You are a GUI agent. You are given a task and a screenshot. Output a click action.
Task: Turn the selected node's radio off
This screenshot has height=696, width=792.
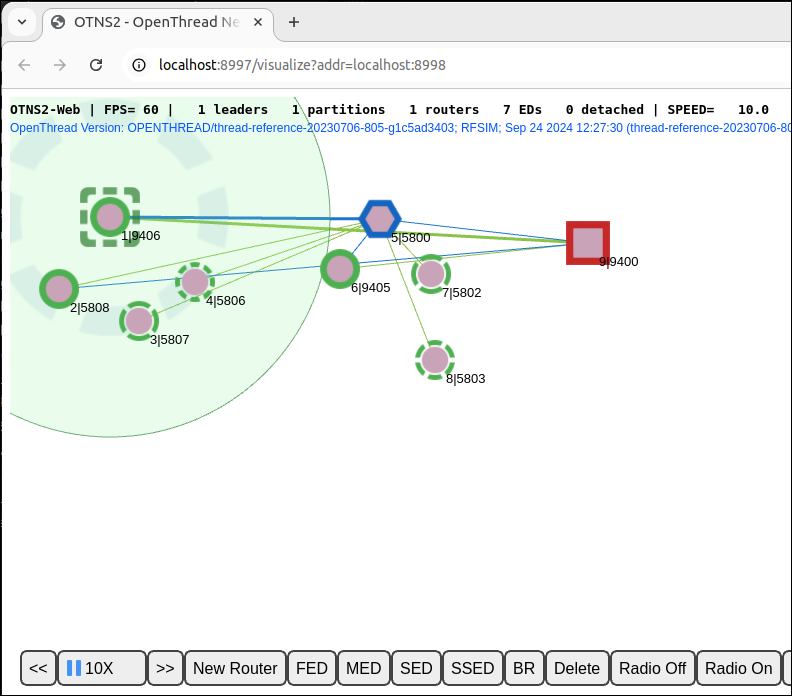(x=652, y=668)
